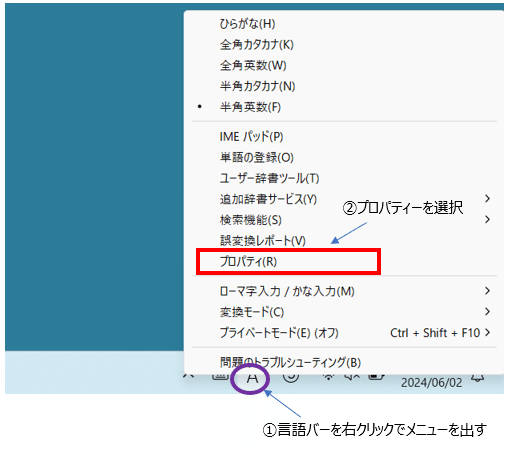Open 検索機能(S) menu item
The width and height of the screenshot is (514, 449).
coord(250,220)
